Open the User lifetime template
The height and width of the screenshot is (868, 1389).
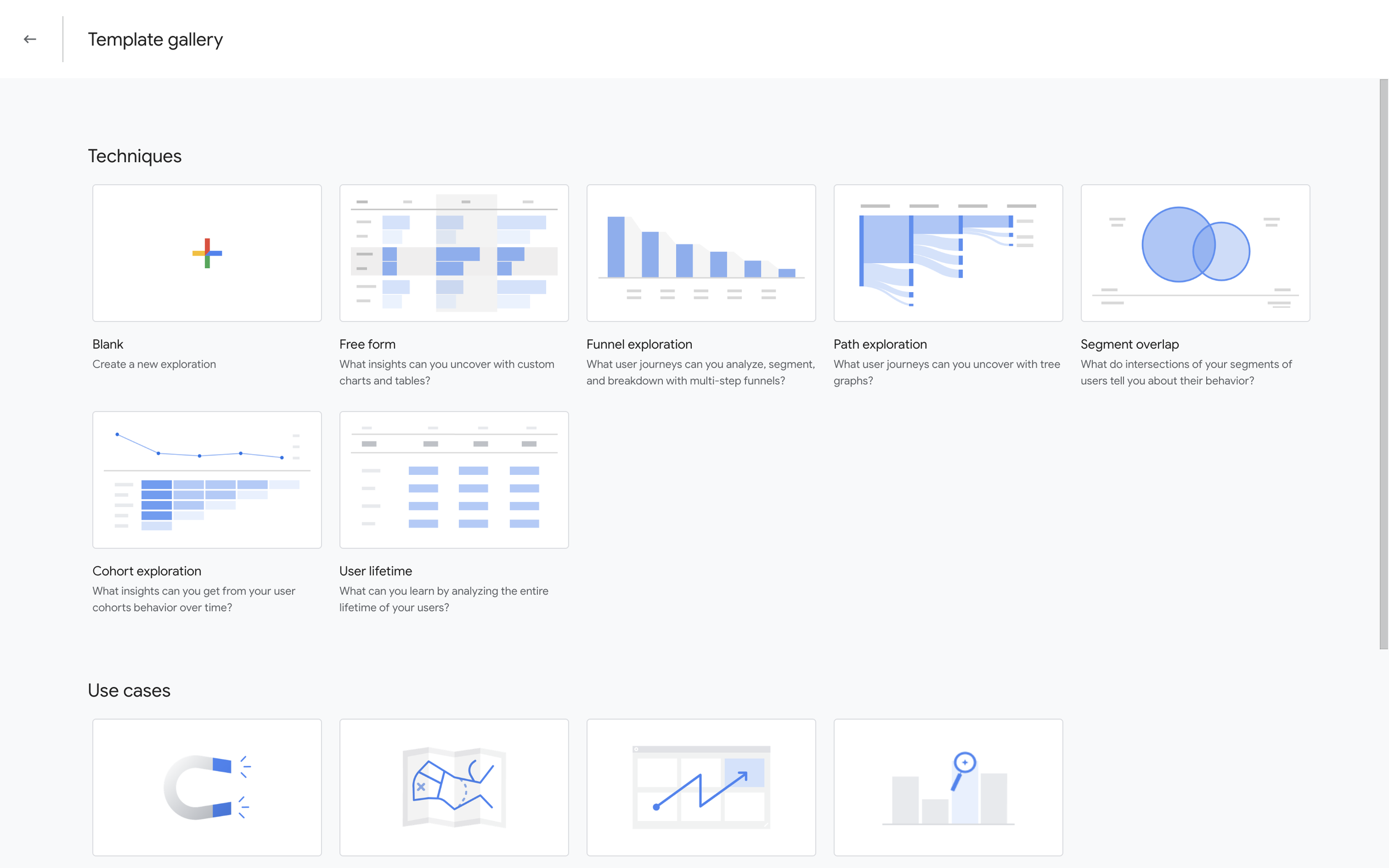point(453,479)
